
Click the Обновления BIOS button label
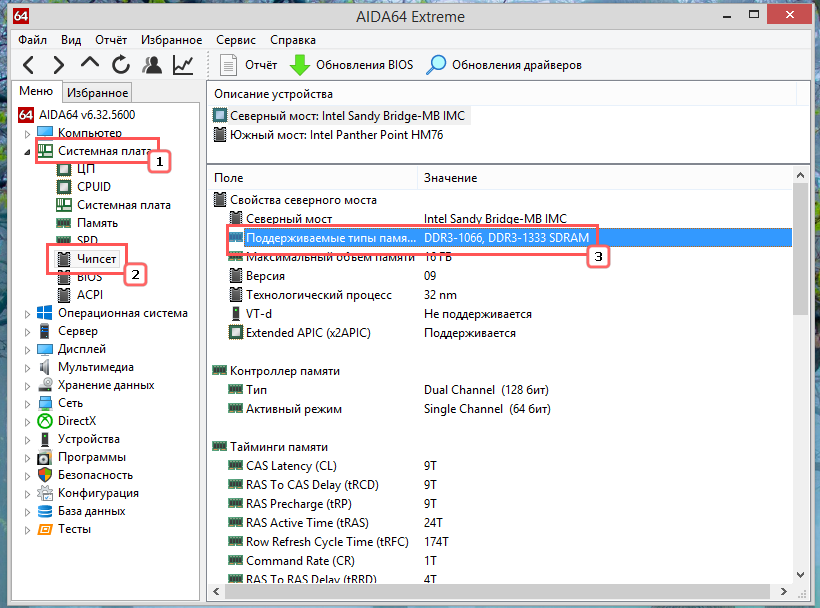365,65
